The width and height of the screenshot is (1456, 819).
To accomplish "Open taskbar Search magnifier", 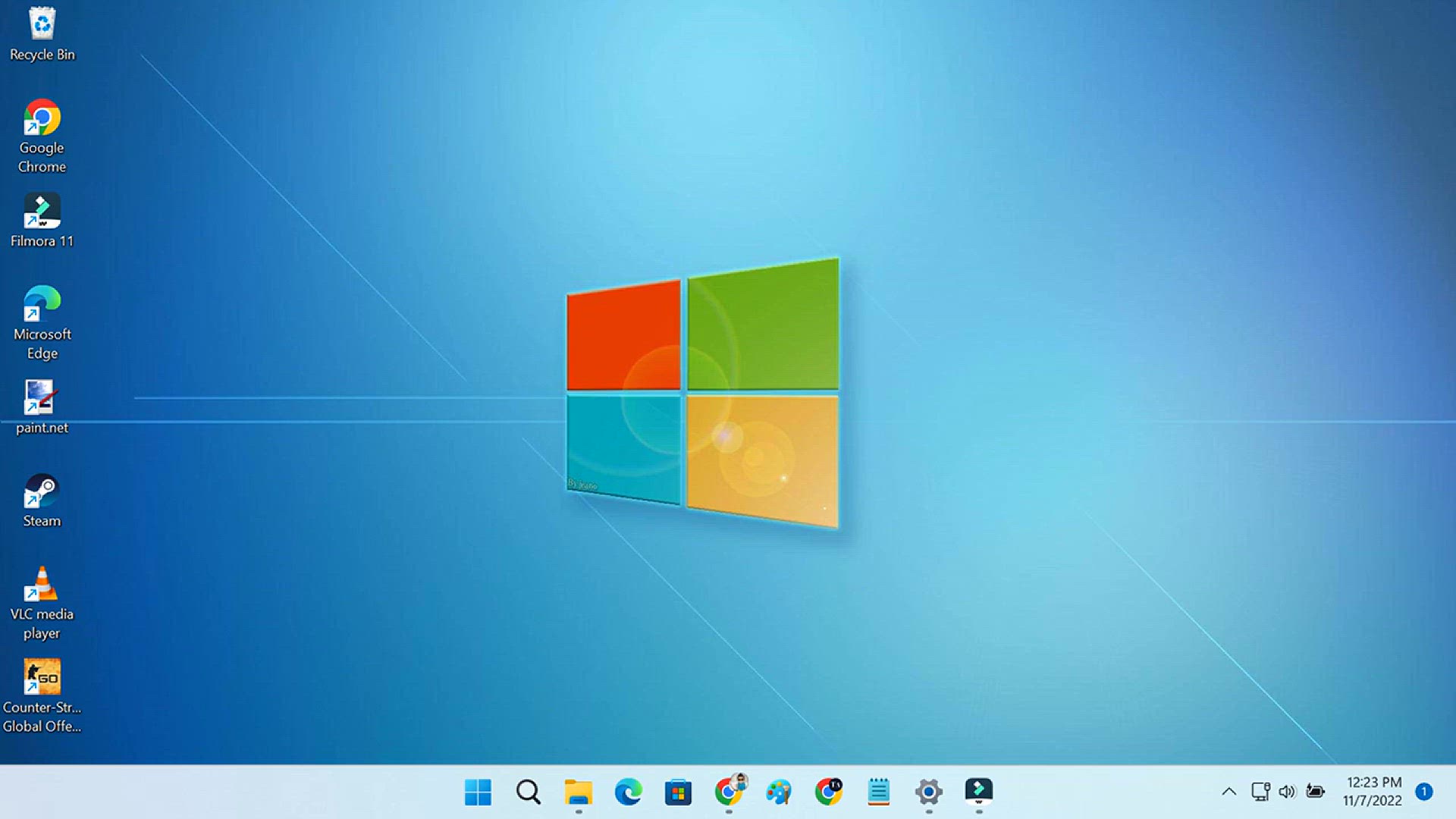I will [528, 792].
